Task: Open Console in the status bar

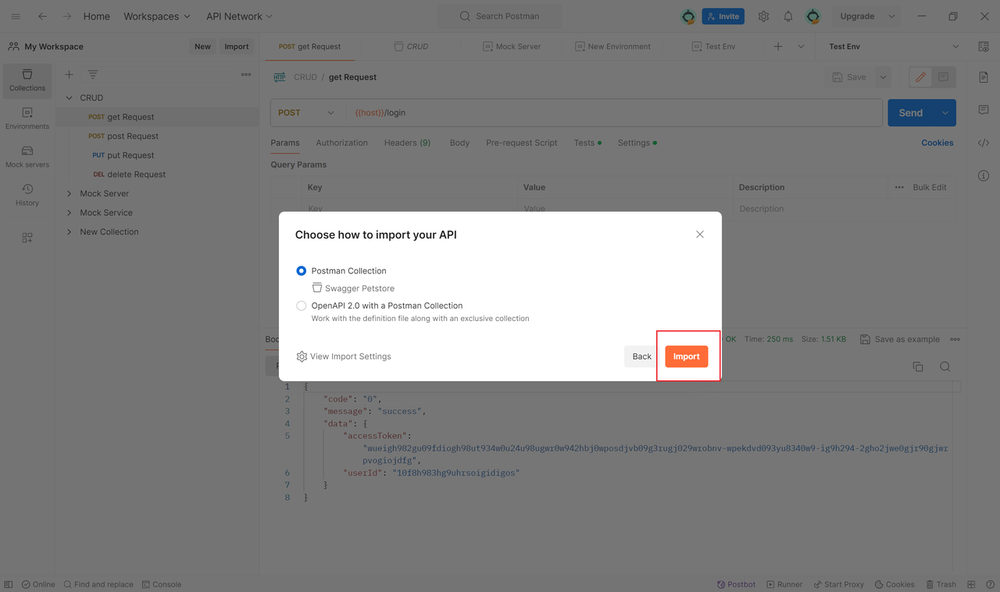Action: click(x=161, y=584)
